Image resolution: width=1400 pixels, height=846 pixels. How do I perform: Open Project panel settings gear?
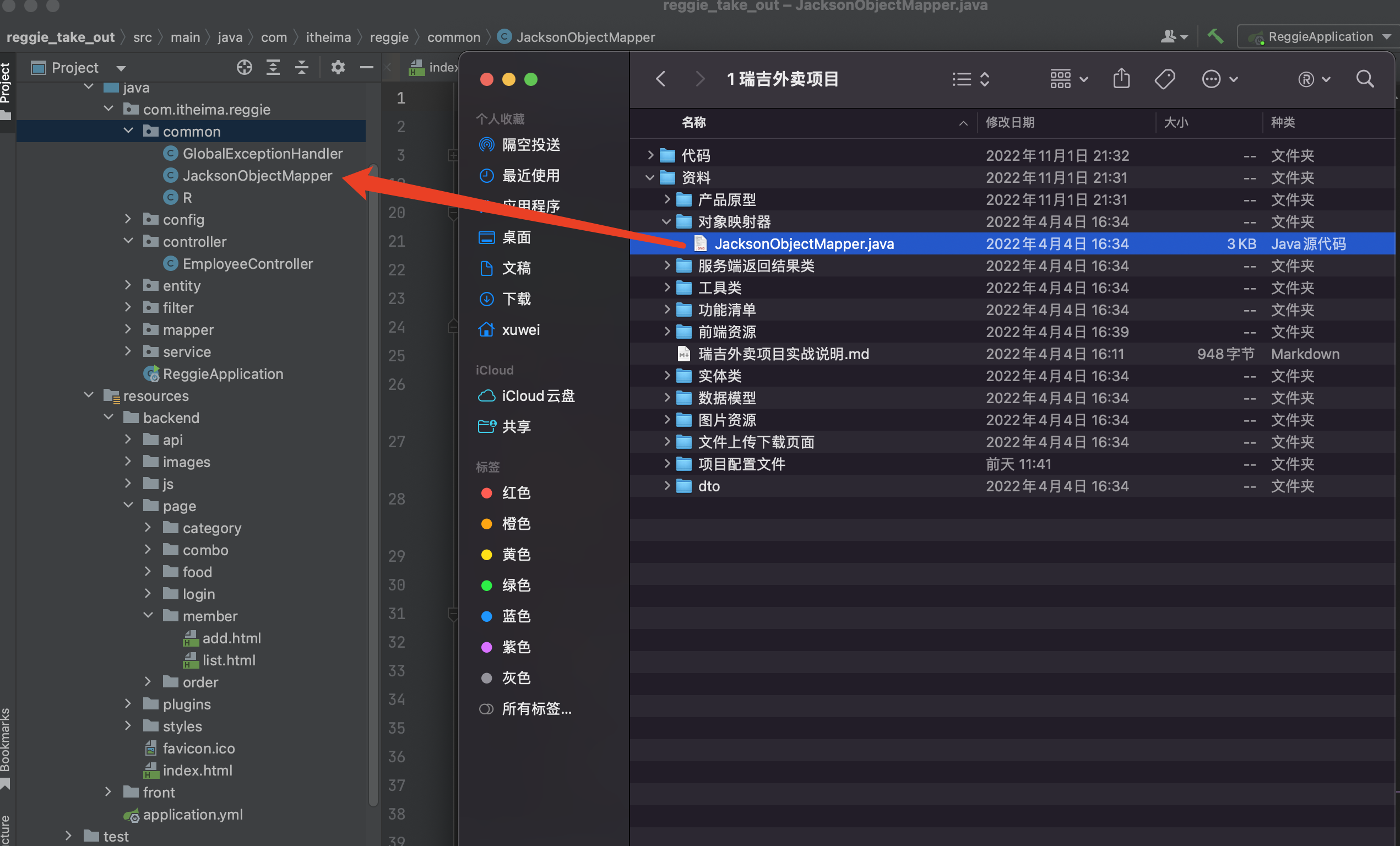pos(338,68)
